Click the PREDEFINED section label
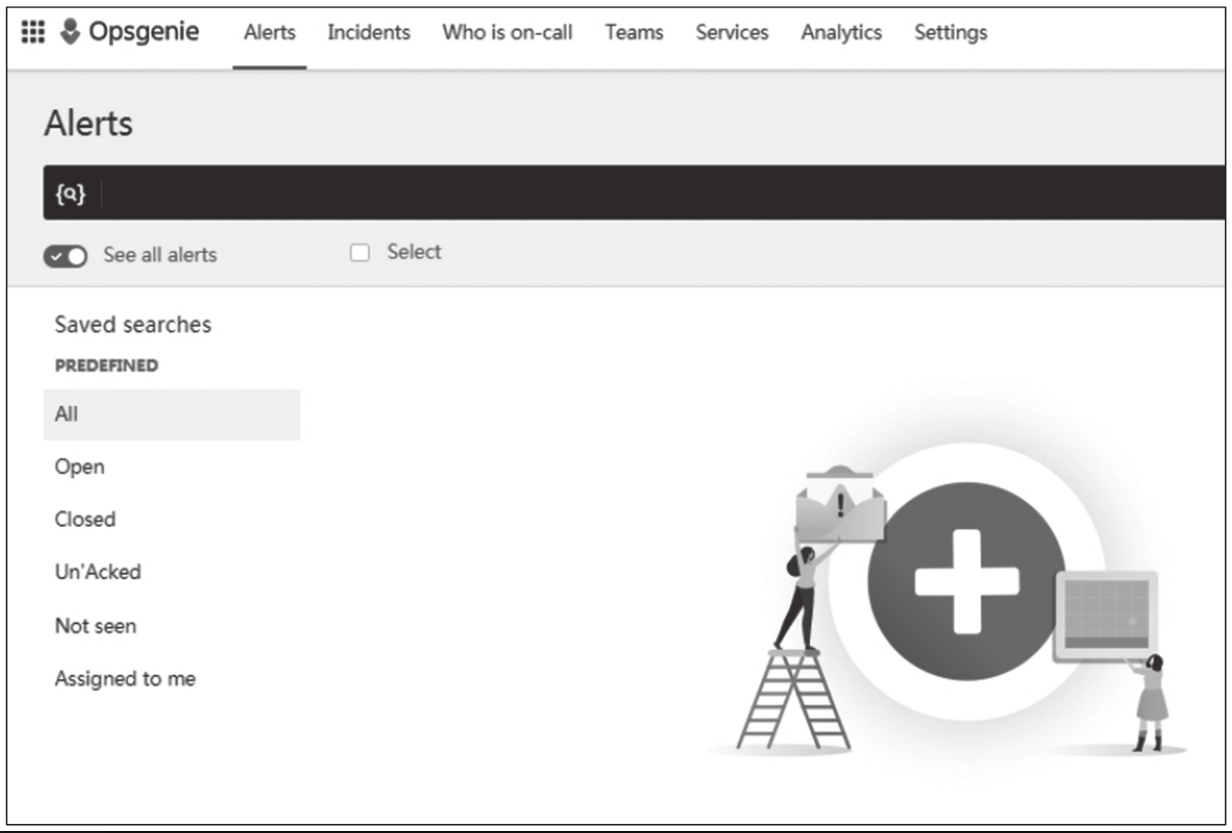The width and height of the screenshot is (1232, 833). pos(106,366)
